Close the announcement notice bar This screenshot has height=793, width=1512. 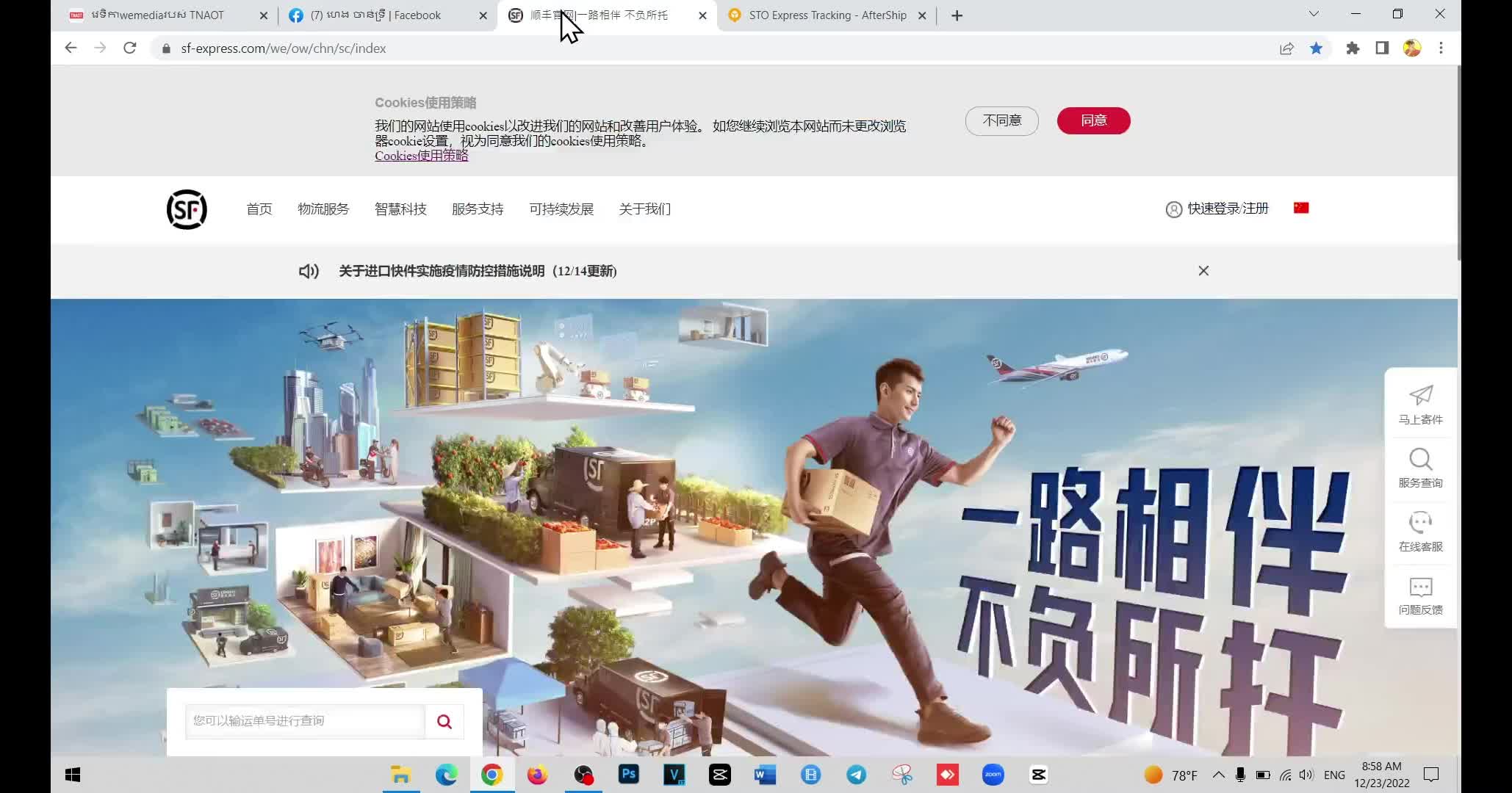point(1203,271)
